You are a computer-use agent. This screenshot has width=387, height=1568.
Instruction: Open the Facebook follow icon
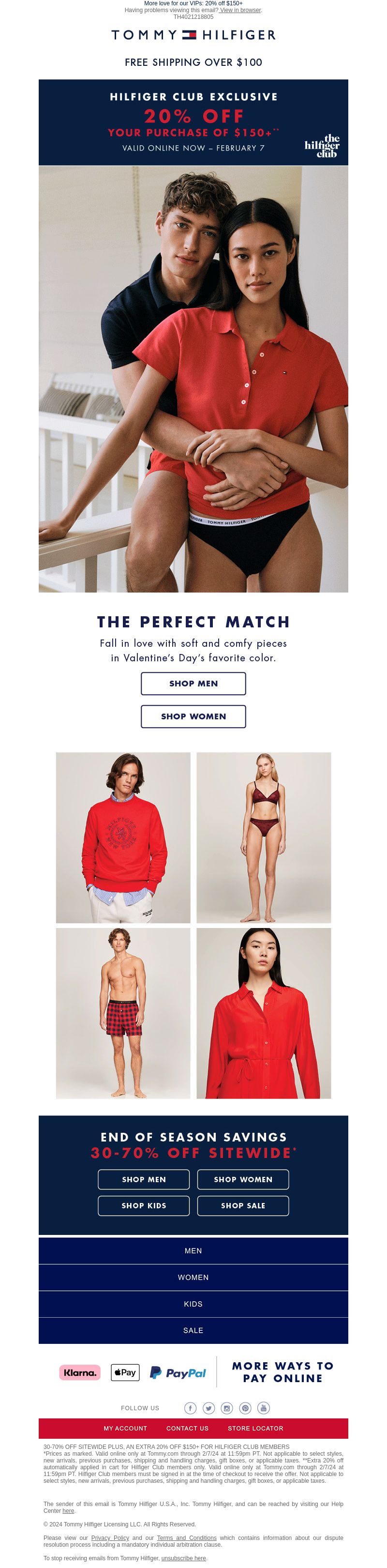click(191, 1408)
